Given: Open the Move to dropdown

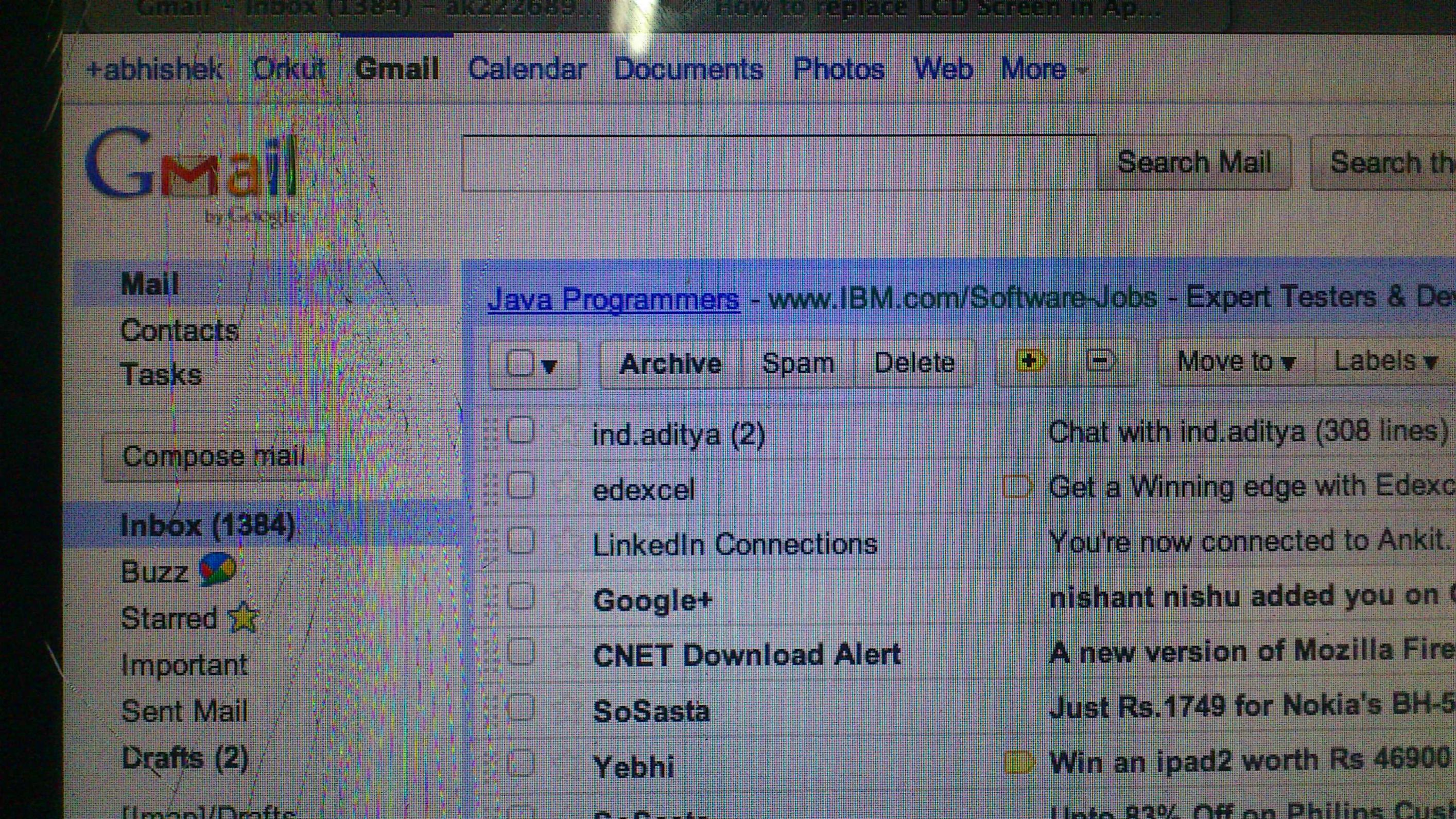Looking at the screenshot, I should click(x=1236, y=362).
